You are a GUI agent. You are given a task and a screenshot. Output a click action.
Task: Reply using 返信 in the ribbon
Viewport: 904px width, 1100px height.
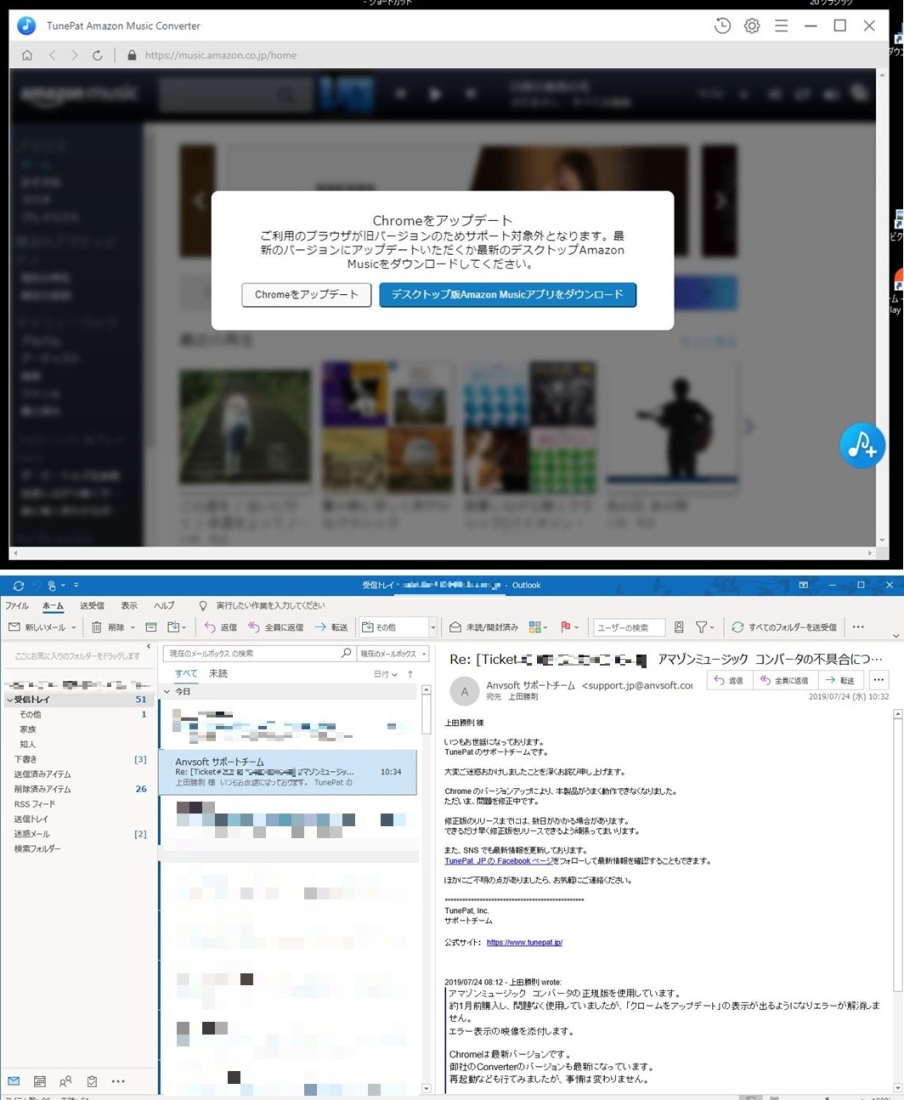click(x=220, y=627)
